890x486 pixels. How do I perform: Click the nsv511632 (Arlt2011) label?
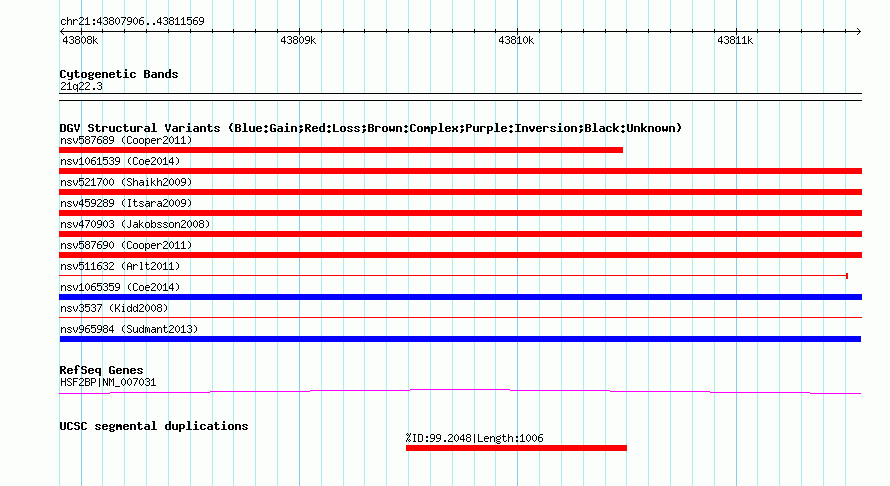(120, 266)
